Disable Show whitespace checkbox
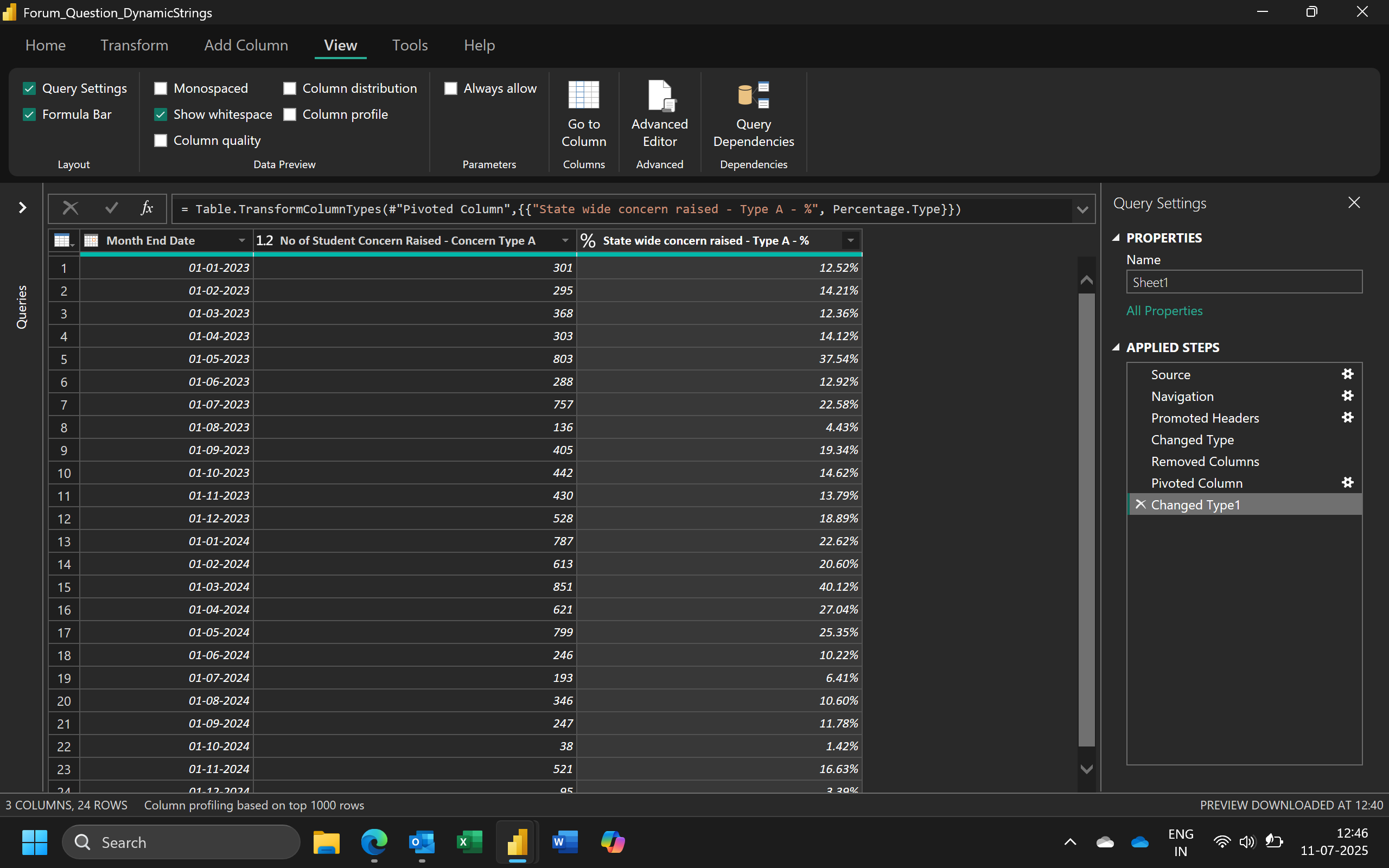1389x868 pixels. [161, 114]
